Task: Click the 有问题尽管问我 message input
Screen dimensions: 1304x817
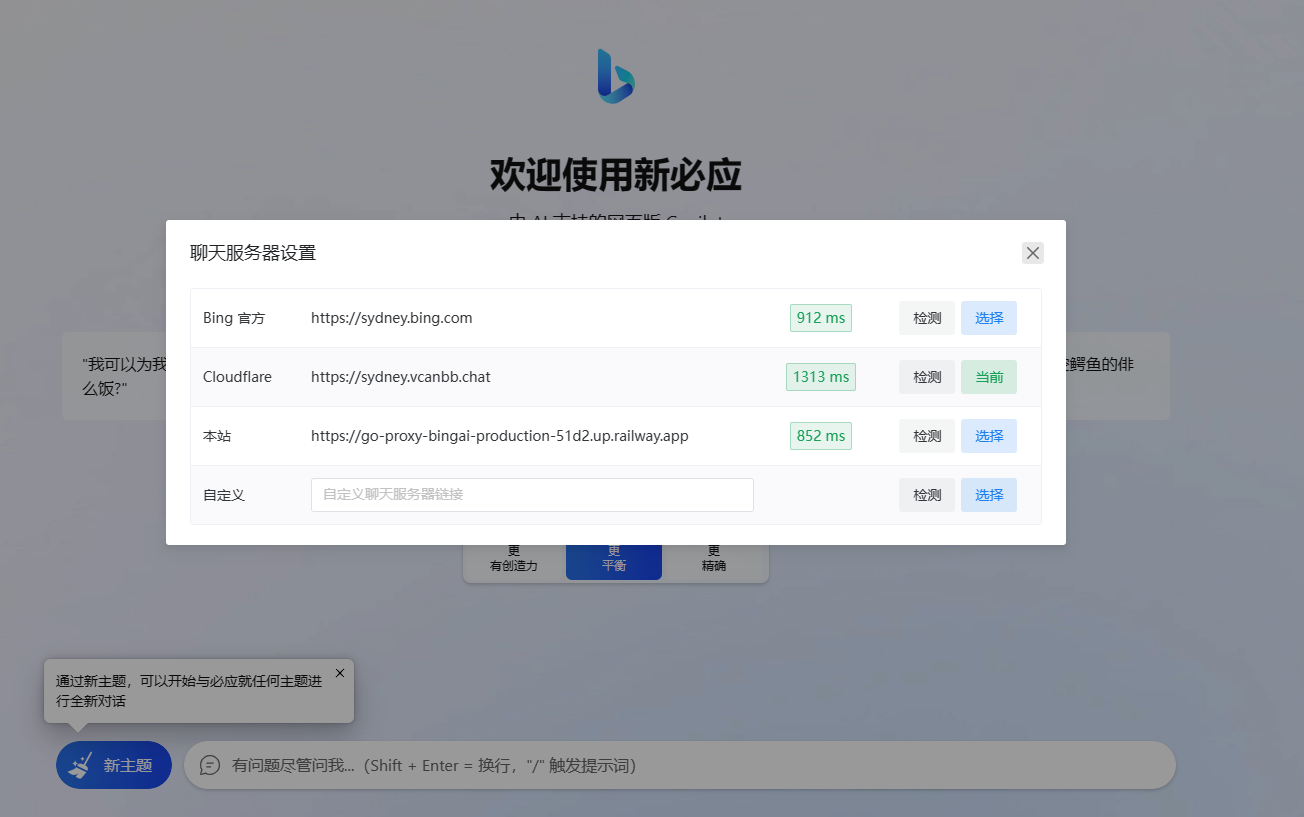Action: click(x=680, y=765)
